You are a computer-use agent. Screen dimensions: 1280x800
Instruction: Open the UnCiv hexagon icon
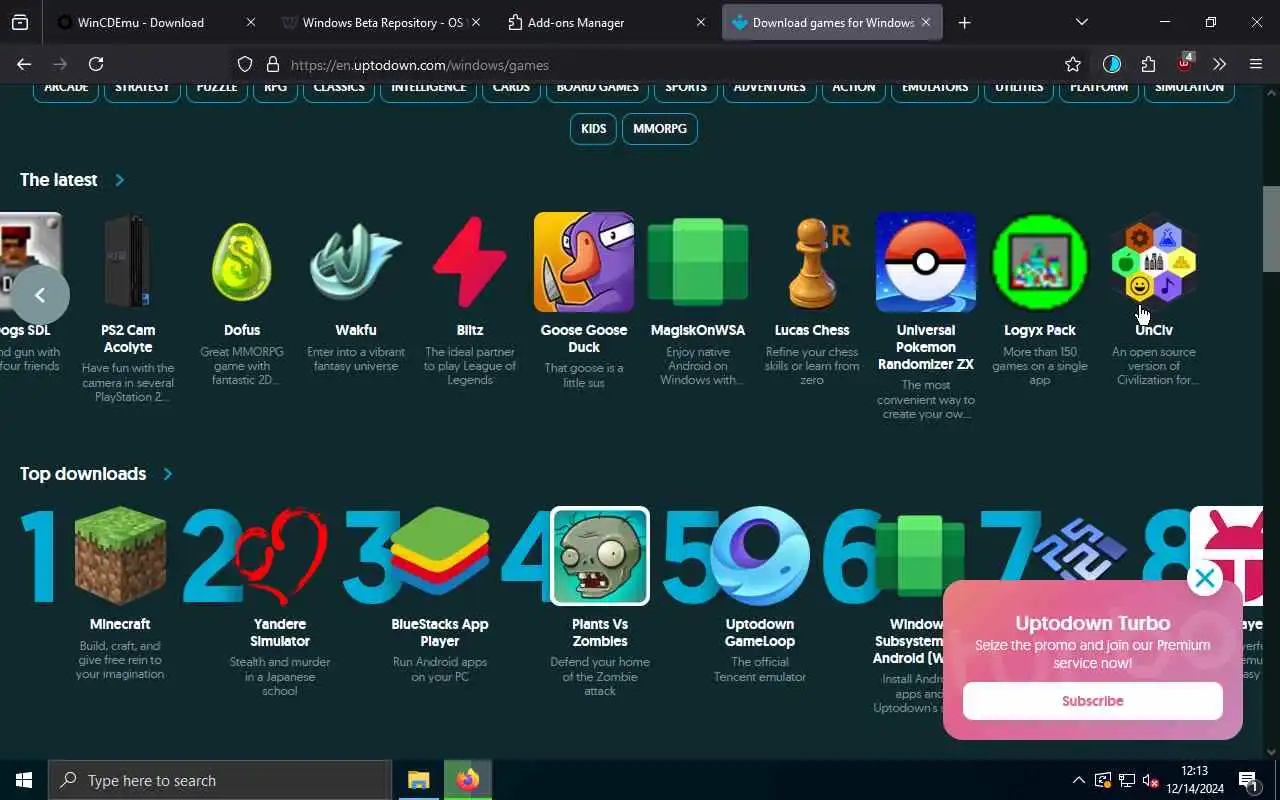tap(1154, 262)
